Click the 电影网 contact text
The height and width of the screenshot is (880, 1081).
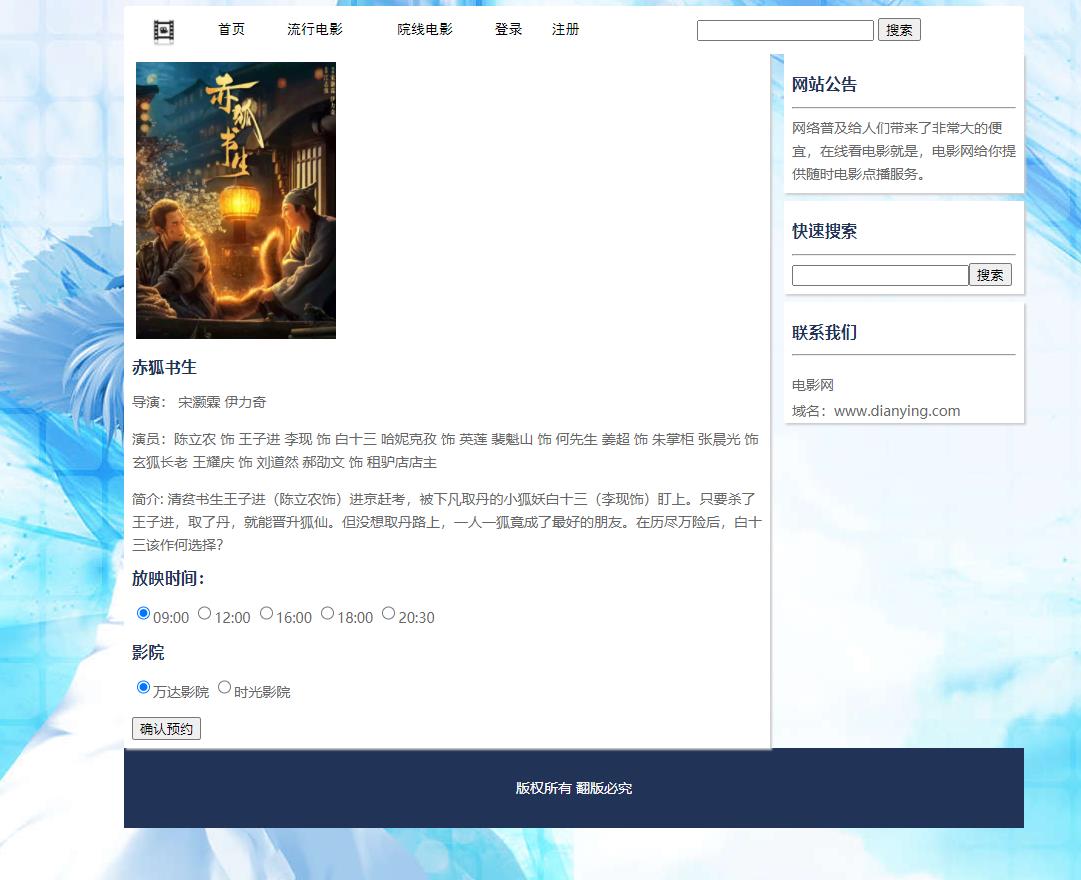[813, 385]
